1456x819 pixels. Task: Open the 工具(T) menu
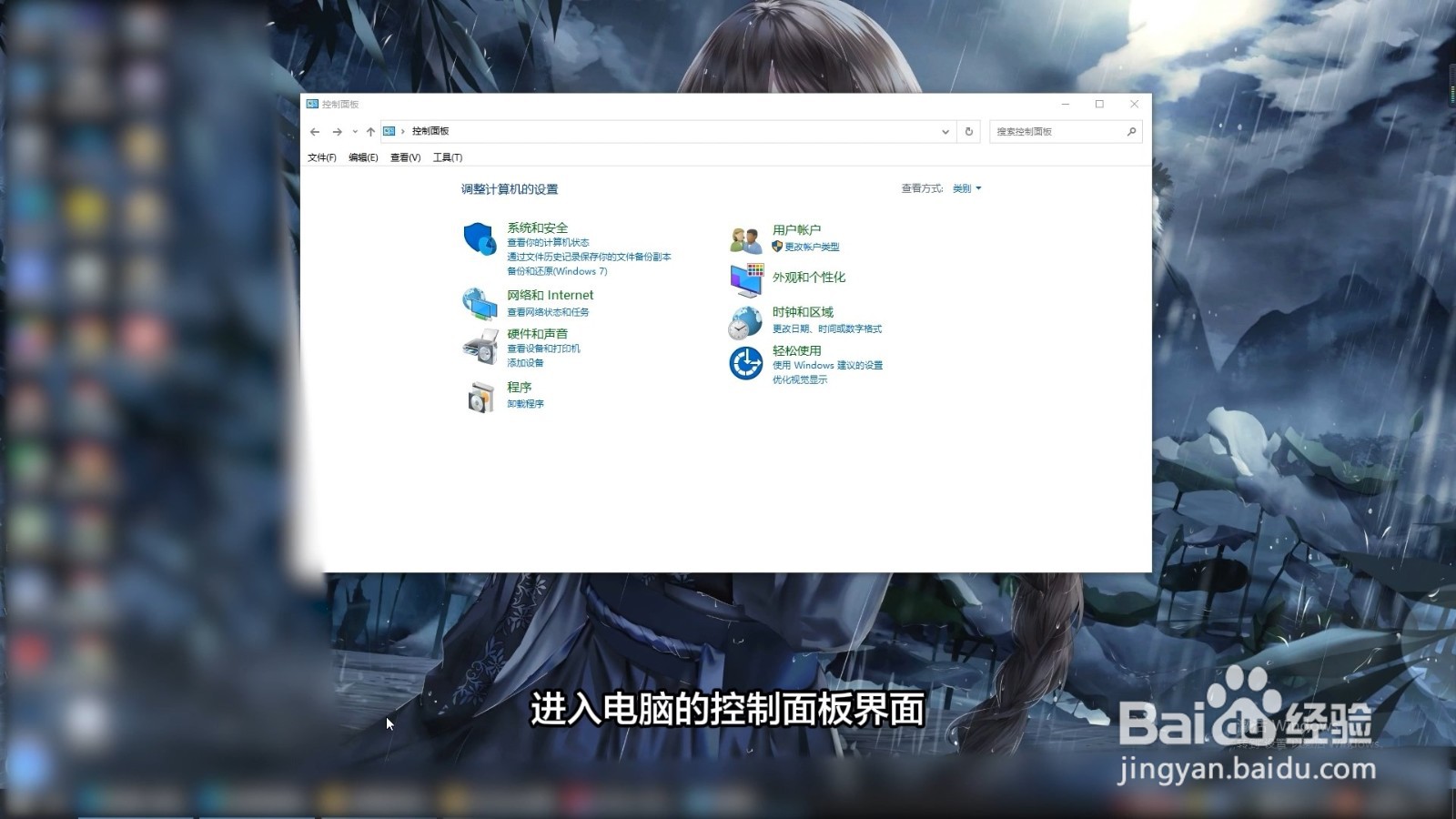coord(448,157)
